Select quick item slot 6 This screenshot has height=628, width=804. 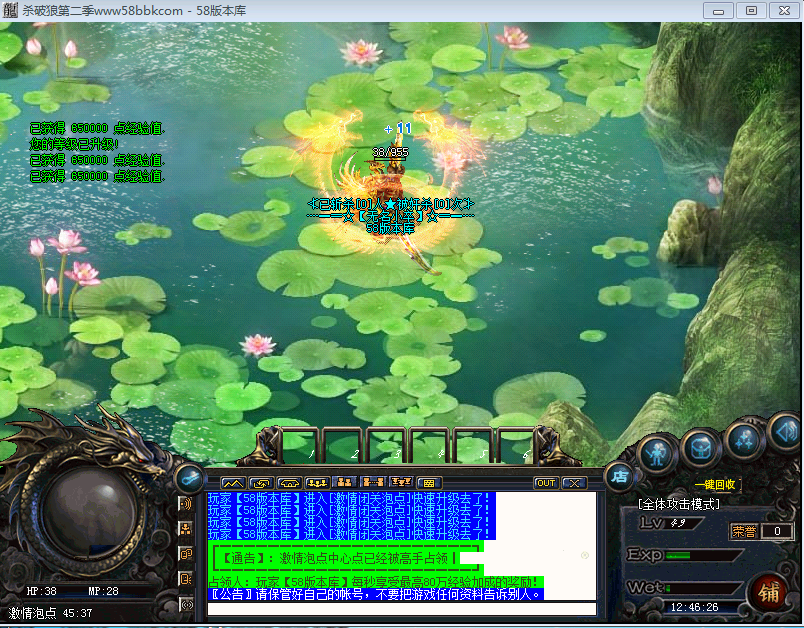pos(515,445)
